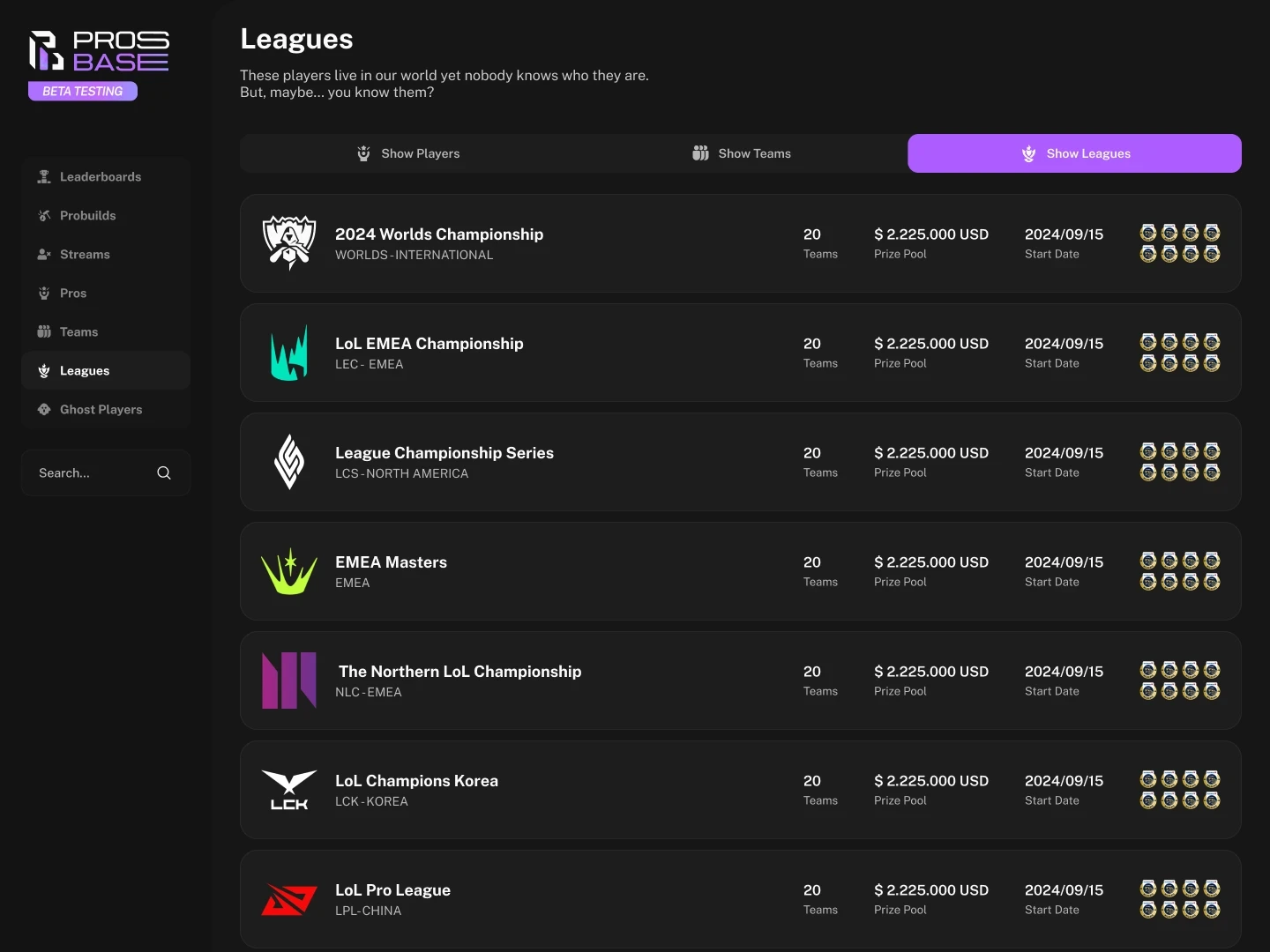The width and height of the screenshot is (1270, 952).
Task: Click the Leagues icon in sidebar
Action: pyautogui.click(x=44, y=371)
